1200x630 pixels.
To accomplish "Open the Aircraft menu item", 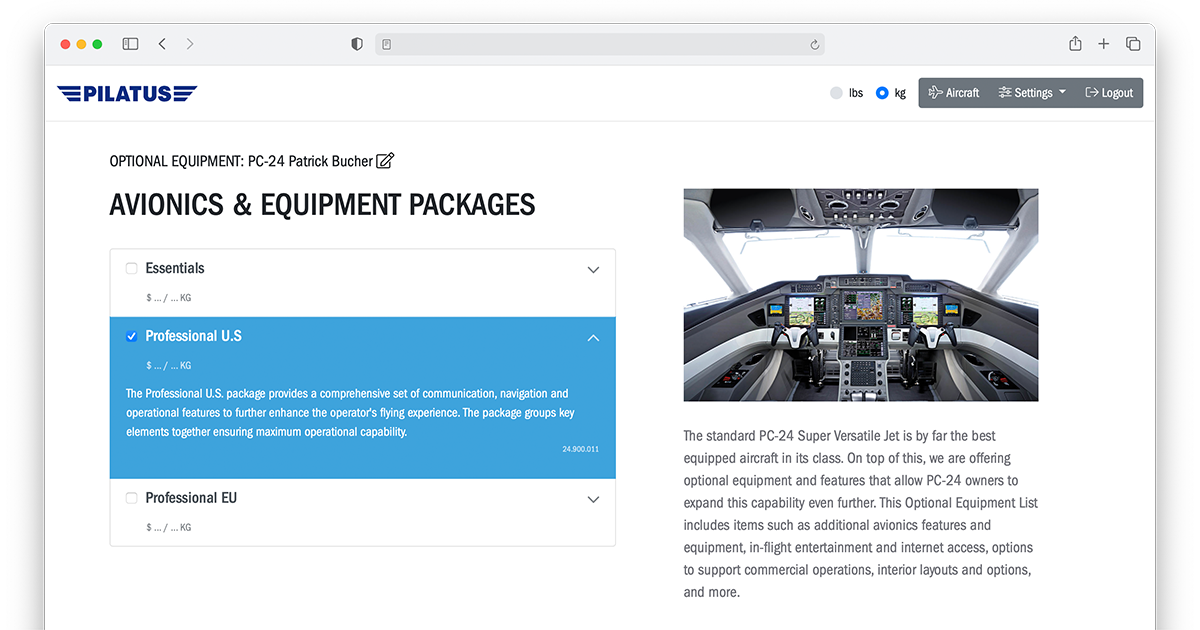I will tap(954, 93).
